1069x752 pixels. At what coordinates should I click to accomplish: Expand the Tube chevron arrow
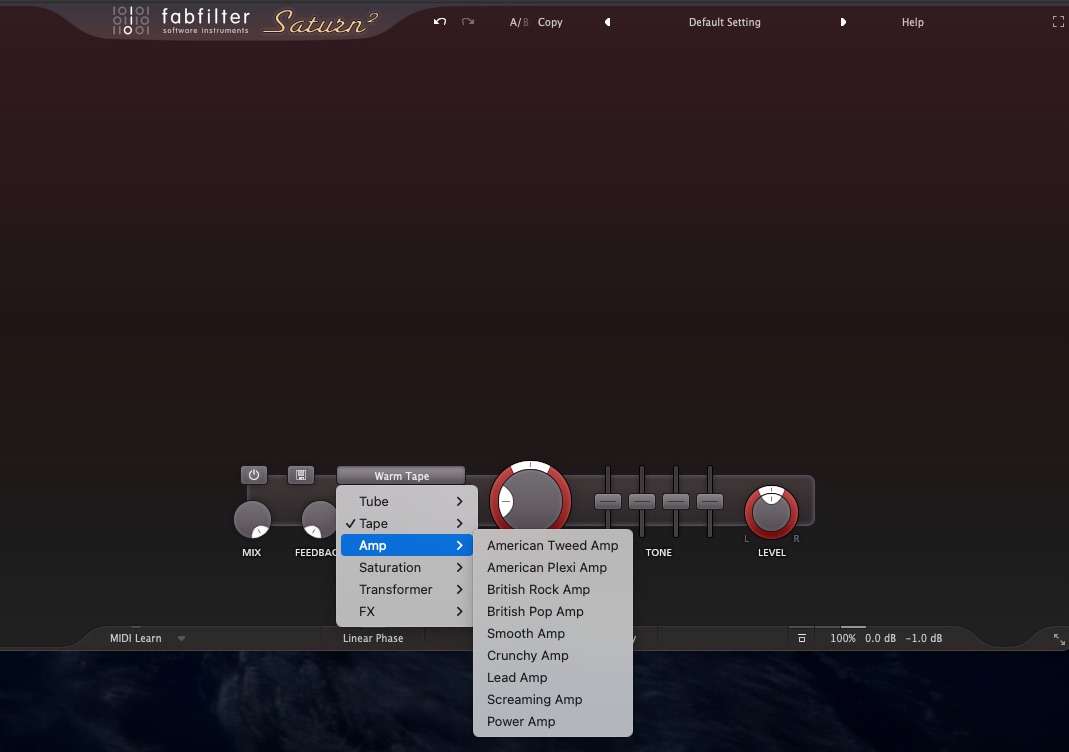click(460, 501)
